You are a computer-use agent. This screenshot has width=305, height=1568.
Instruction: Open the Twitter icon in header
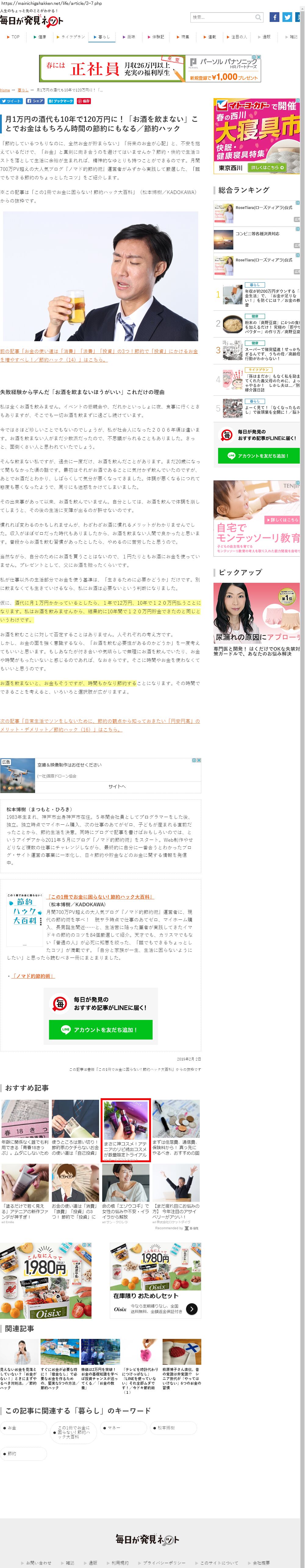(287, 17)
